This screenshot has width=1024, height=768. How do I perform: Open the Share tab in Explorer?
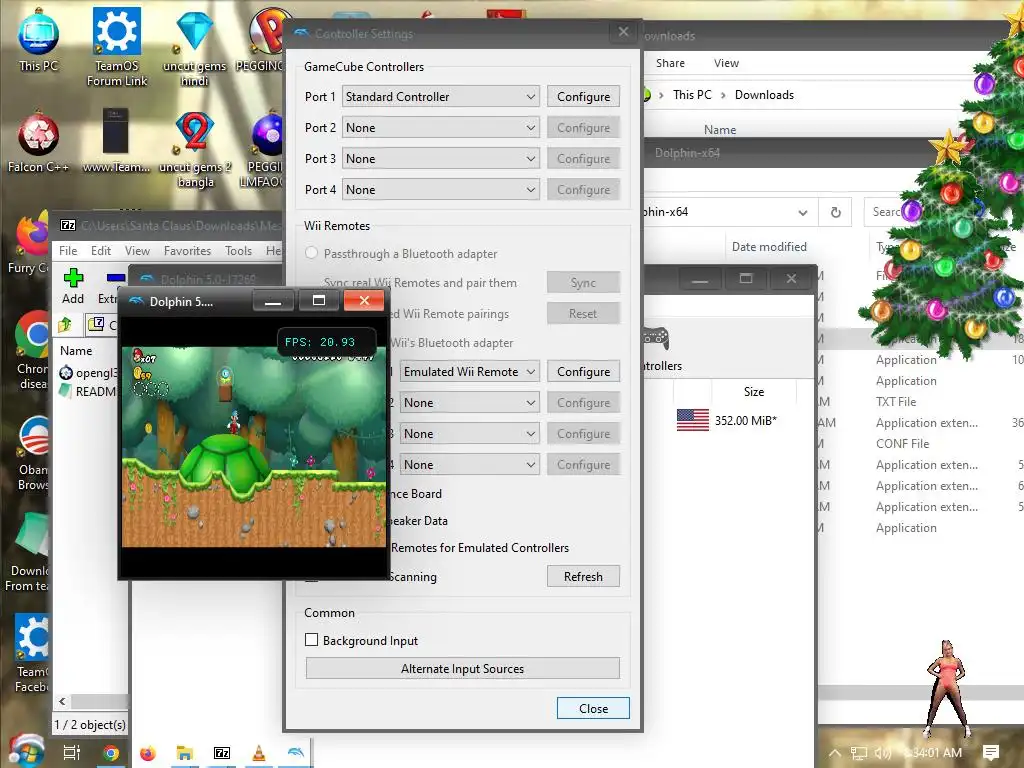pyautogui.click(x=670, y=63)
